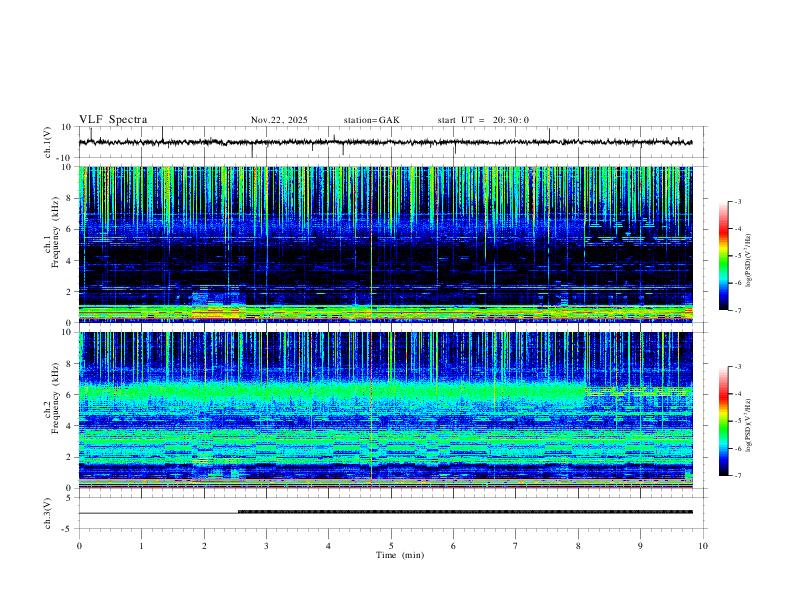Click the "-4" value on ch.2 colorbar
Screen dimensions: 792x612
[737, 394]
